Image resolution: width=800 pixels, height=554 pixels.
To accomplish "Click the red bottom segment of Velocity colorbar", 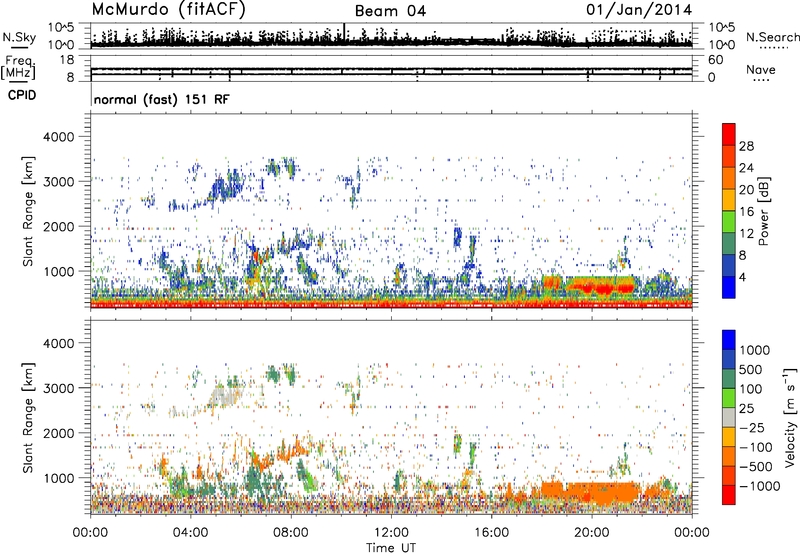I will tap(729, 495).
